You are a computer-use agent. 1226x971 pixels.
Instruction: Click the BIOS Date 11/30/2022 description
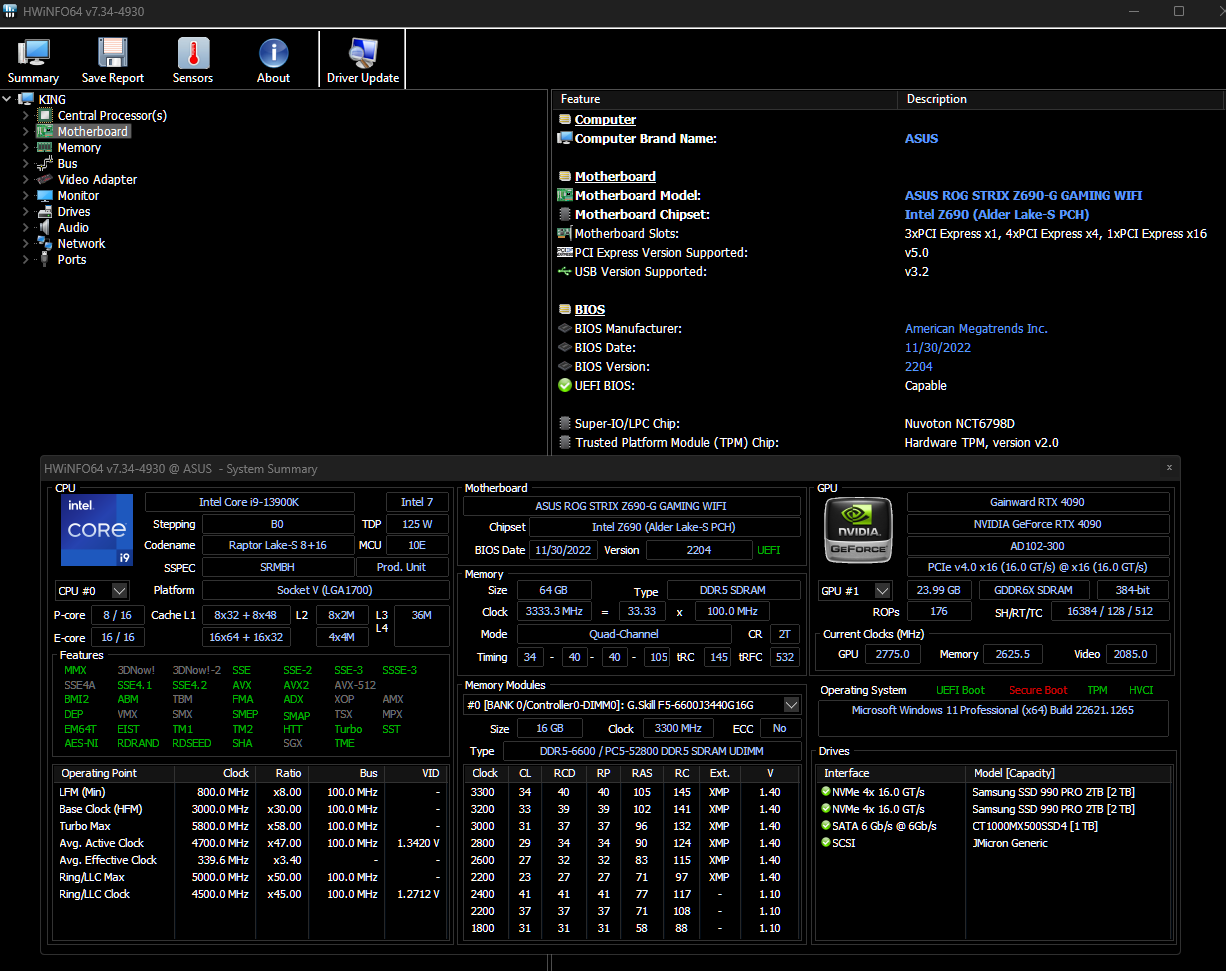[938, 347]
